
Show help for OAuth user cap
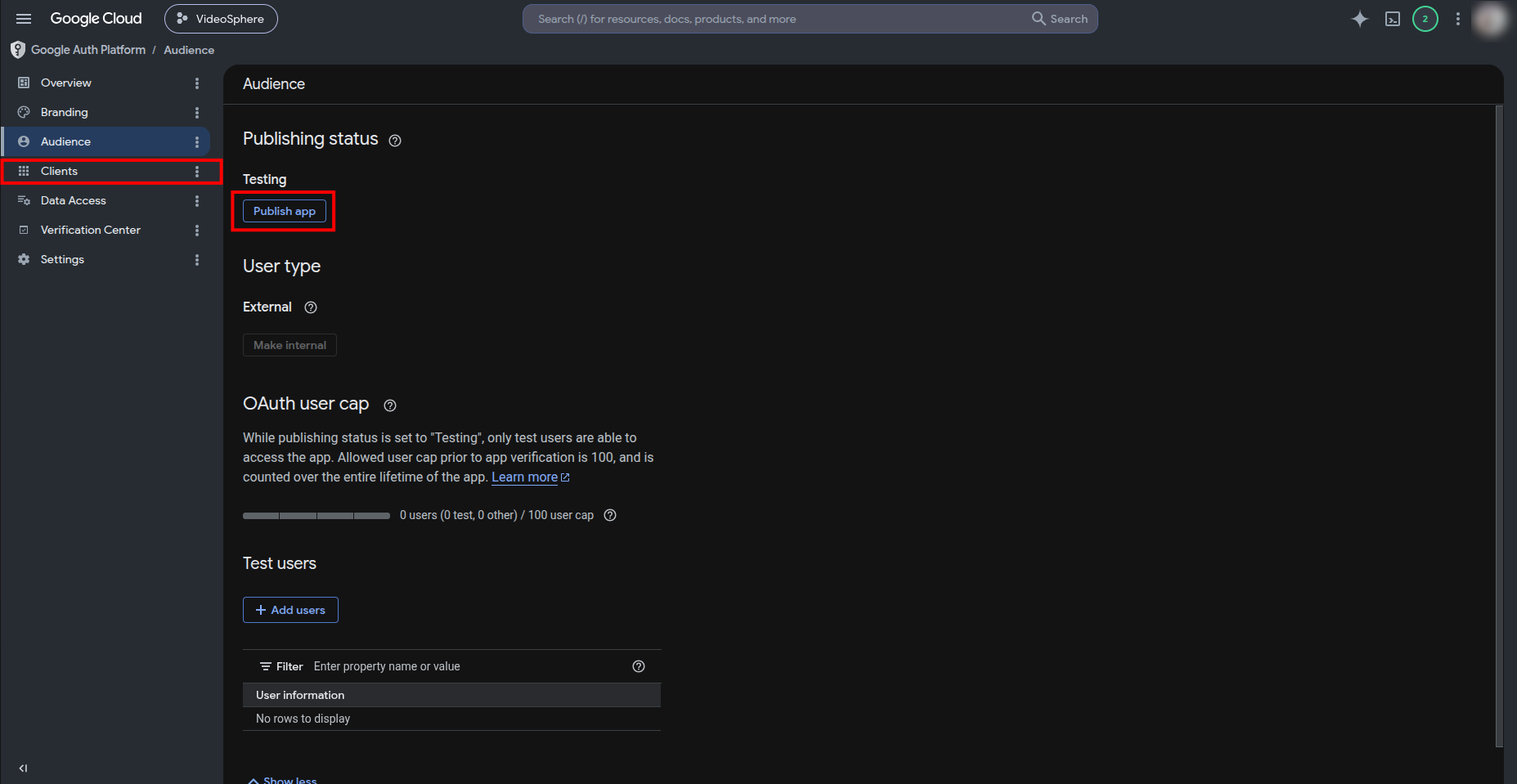[390, 405]
